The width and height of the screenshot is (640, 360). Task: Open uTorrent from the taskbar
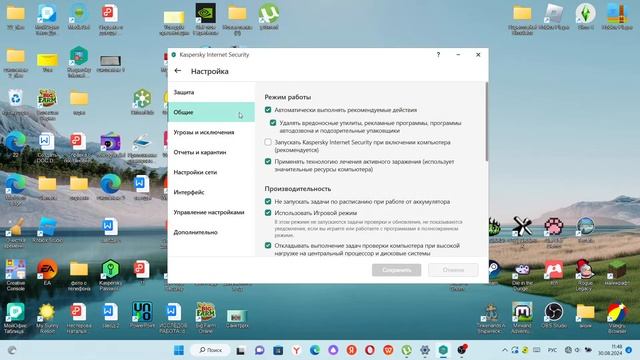pyautogui.click(x=407, y=350)
